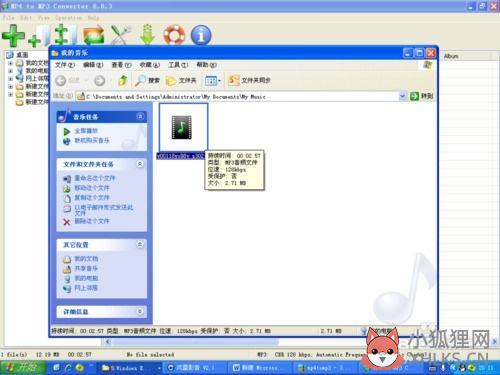The height and width of the screenshot is (375, 500).
Task: Click the 开始 Start button on taskbar
Action: tap(22, 367)
